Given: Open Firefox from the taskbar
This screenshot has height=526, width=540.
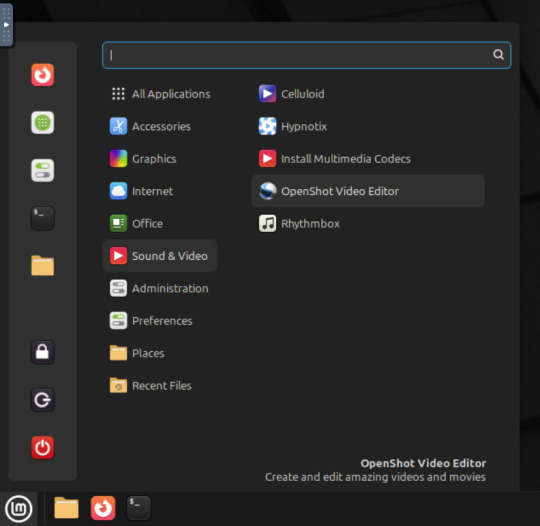Looking at the screenshot, I should tap(103, 508).
